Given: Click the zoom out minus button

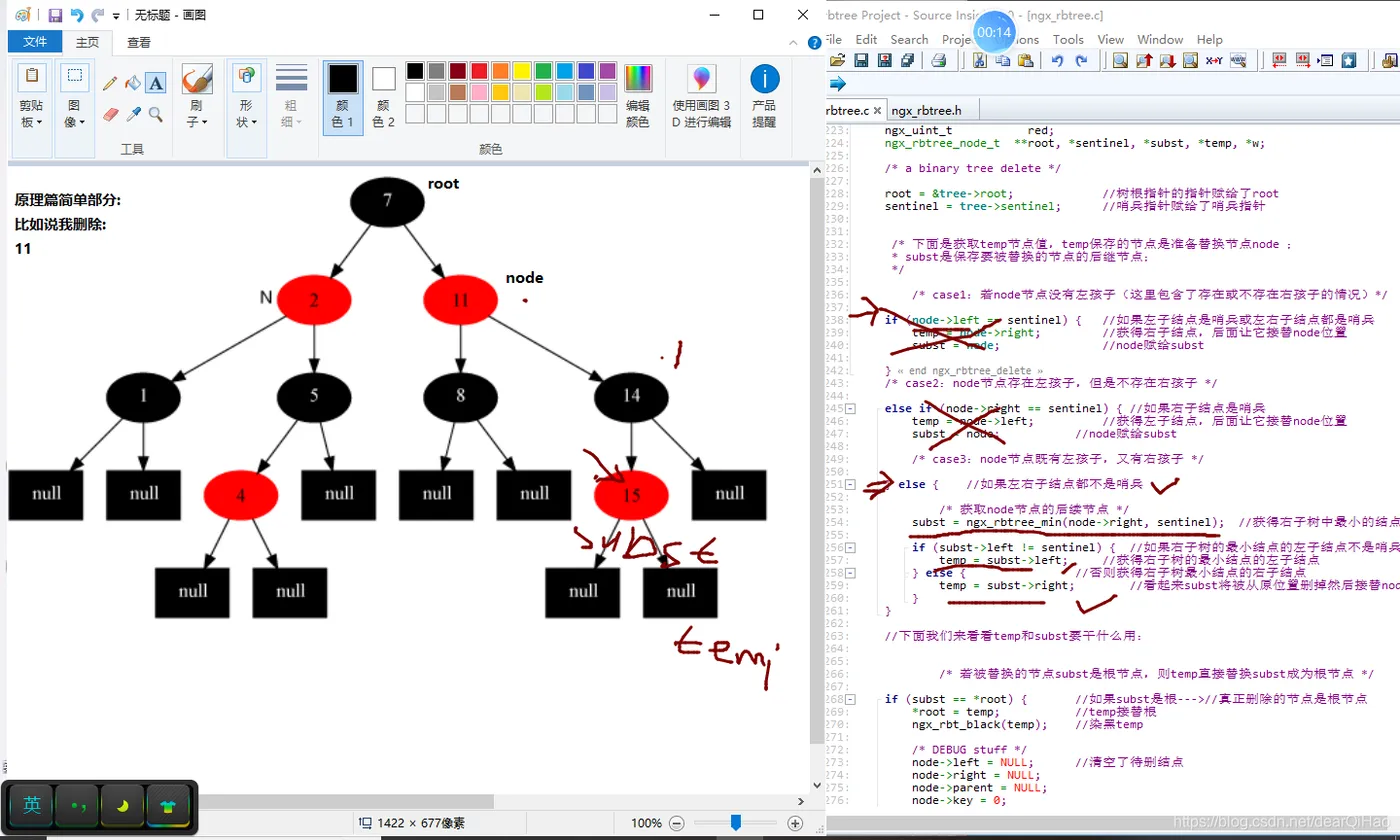Looking at the screenshot, I should tap(676, 823).
